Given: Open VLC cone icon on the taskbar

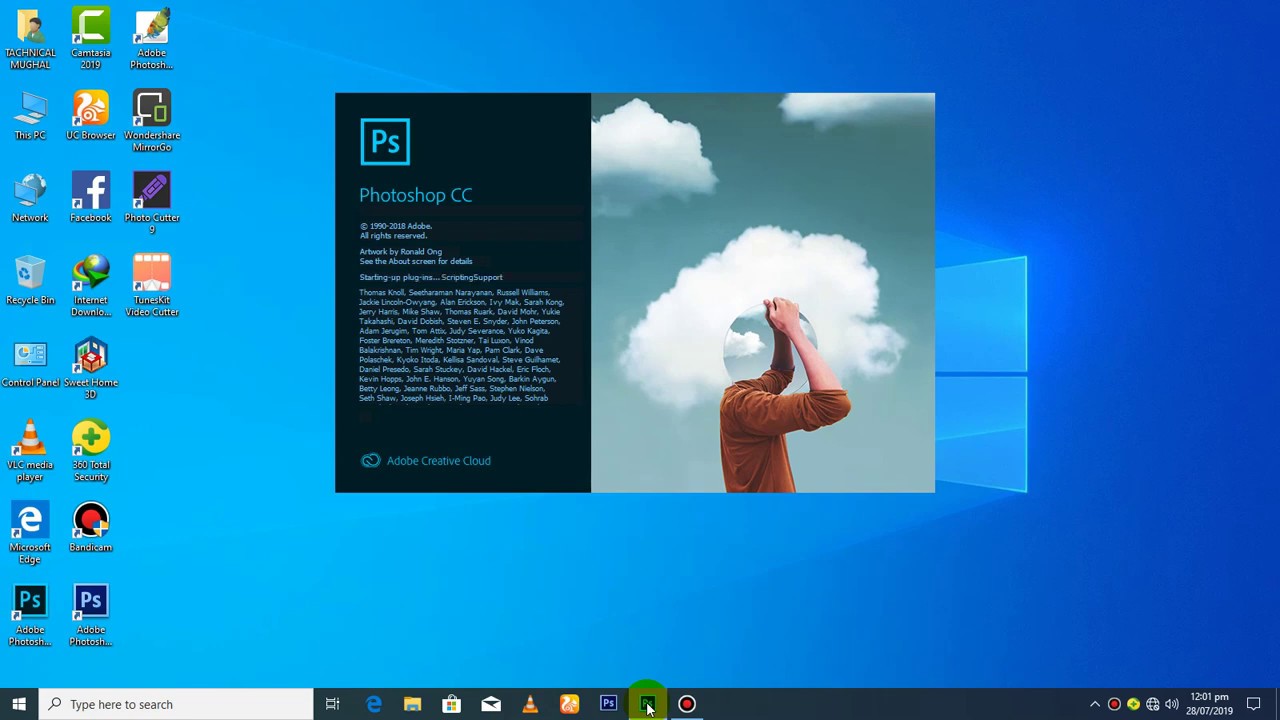Looking at the screenshot, I should coord(530,704).
